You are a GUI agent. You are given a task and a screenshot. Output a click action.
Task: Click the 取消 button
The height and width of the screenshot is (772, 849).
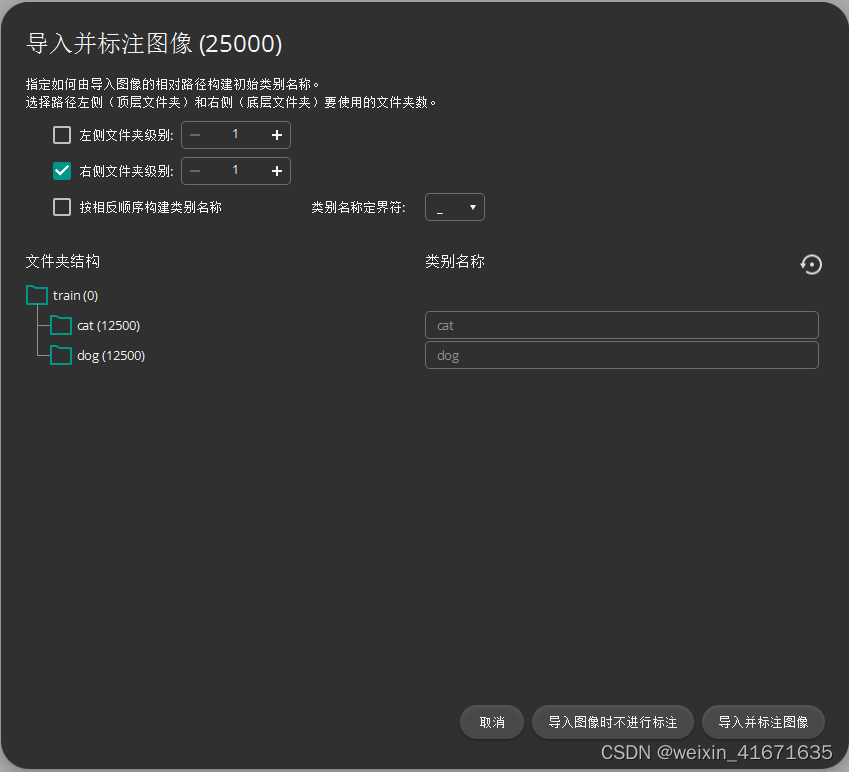(x=492, y=722)
